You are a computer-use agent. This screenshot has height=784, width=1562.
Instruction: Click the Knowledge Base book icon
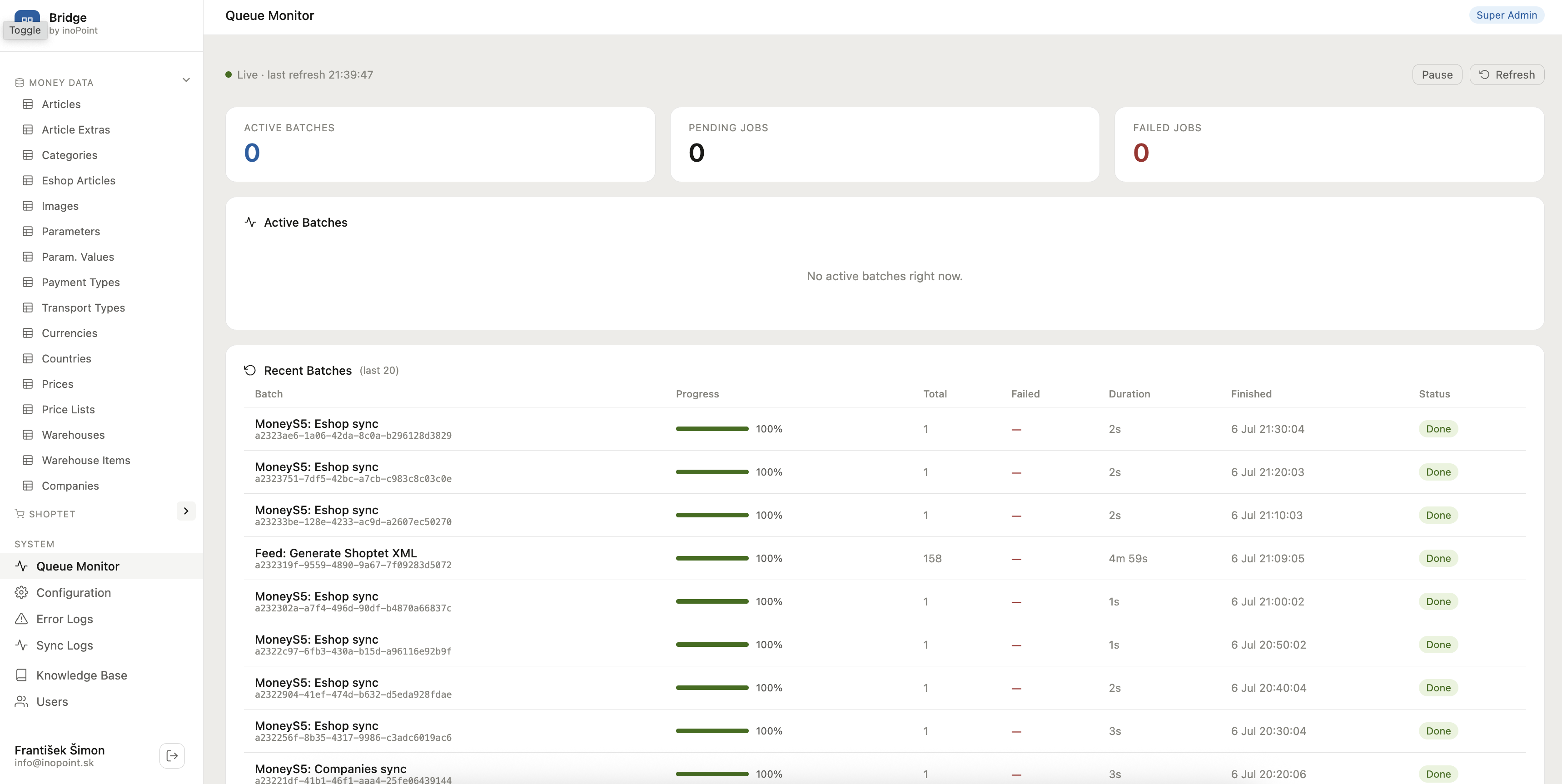pyautogui.click(x=22, y=675)
